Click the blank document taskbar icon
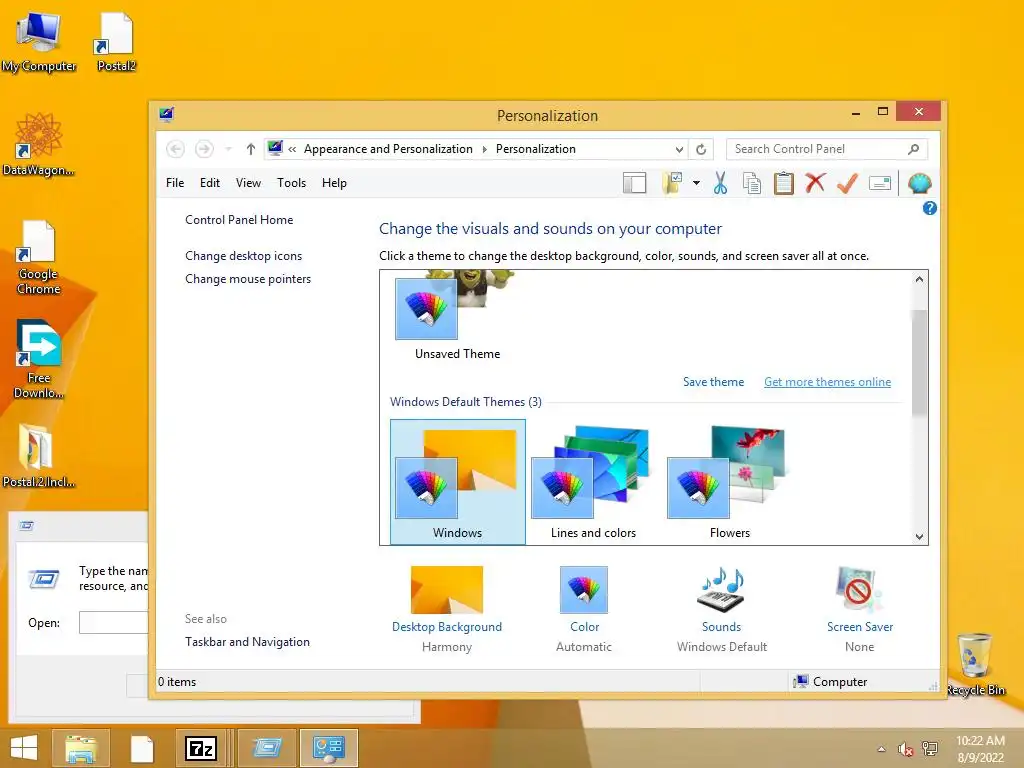Image resolution: width=1024 pixels, height=768 pixels. click(x=142, y=748)
